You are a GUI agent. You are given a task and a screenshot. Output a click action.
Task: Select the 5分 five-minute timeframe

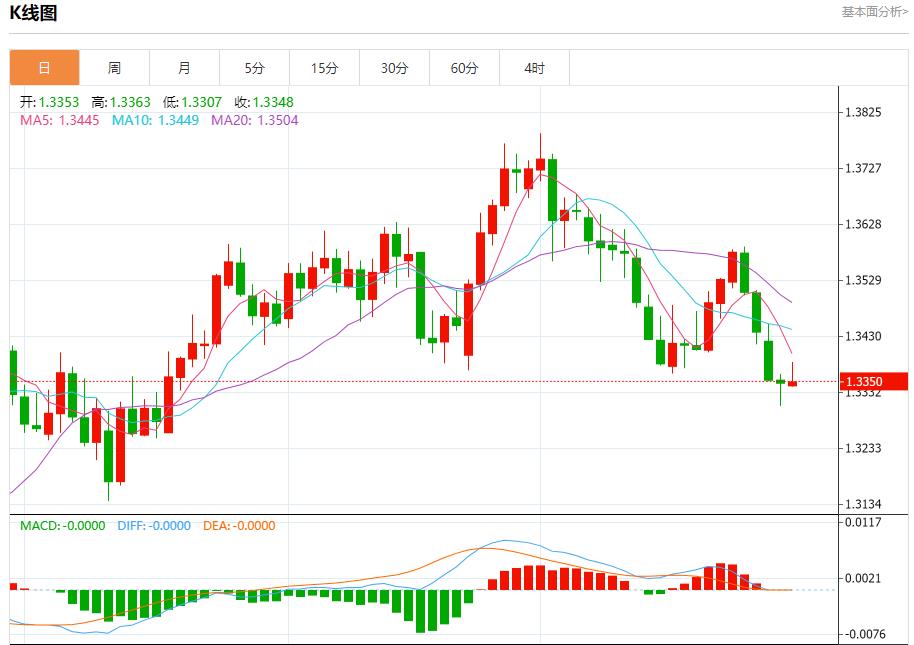[x=254, y=67]
